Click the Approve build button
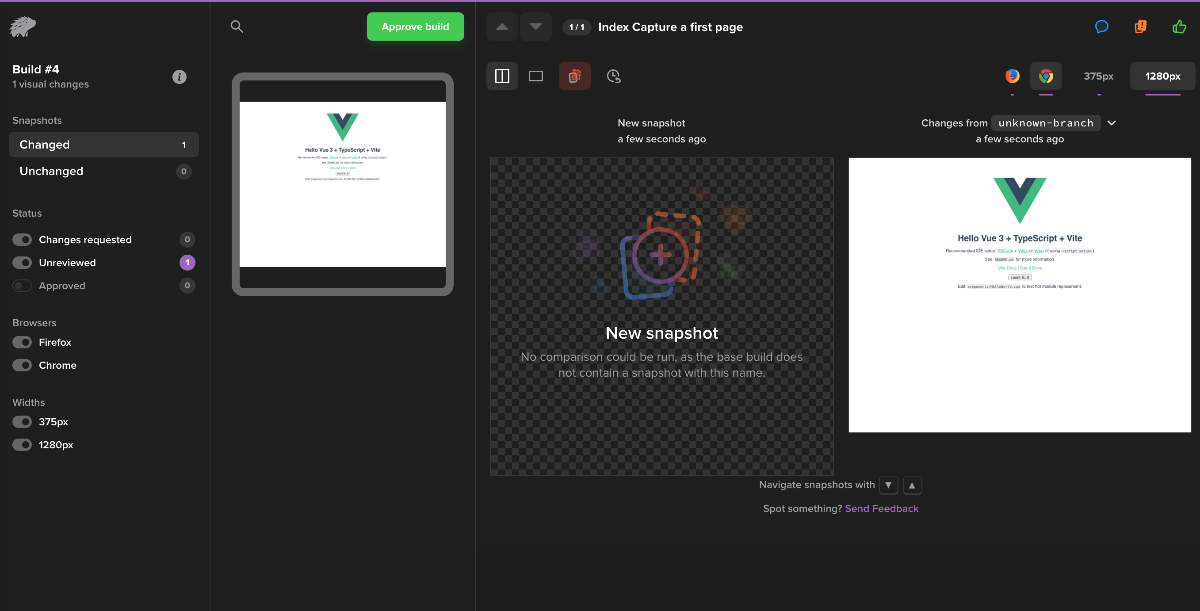This screenshot has width=1200, height=611. (415, 27)
